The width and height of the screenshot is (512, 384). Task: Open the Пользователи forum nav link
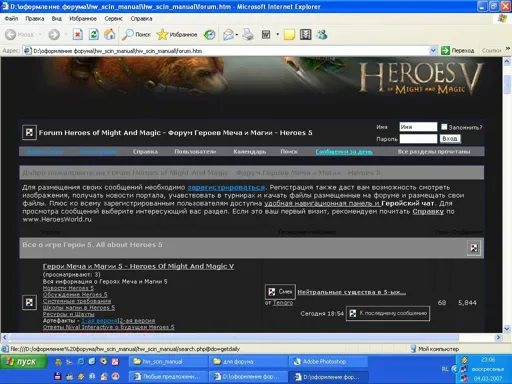click(x=195, y=151)
